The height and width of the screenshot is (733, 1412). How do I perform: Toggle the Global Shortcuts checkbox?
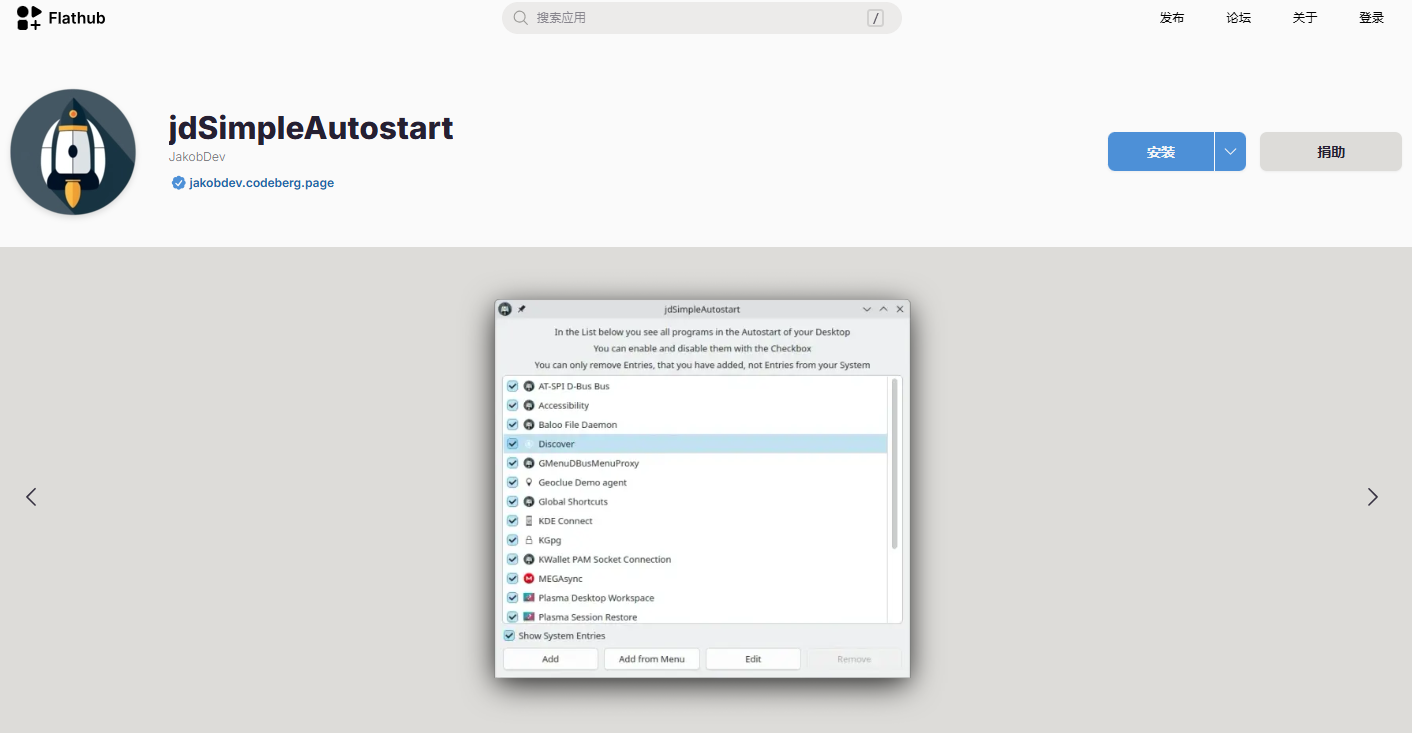513,501
